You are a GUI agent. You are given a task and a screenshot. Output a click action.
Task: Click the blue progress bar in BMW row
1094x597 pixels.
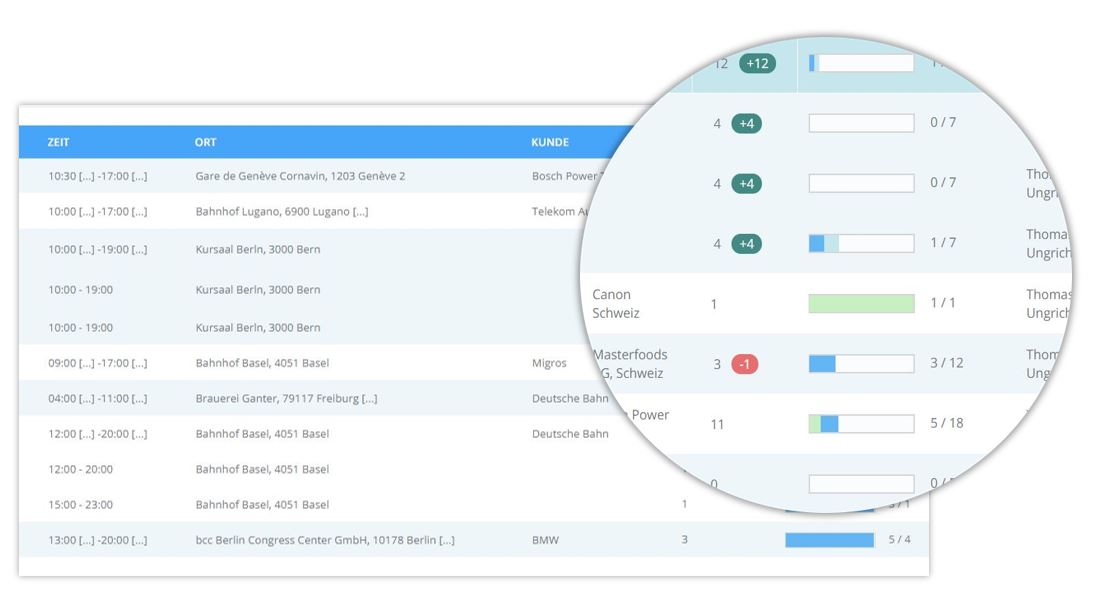(x=829, y=540)
